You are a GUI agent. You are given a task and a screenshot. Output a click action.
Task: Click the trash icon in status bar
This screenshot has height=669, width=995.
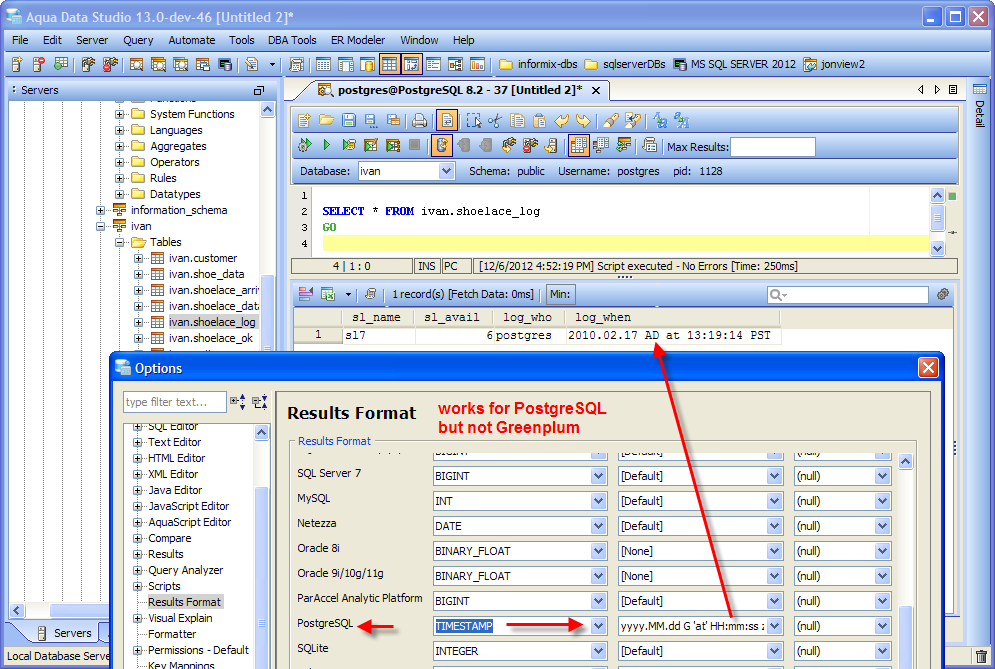(x=982, y=656)
